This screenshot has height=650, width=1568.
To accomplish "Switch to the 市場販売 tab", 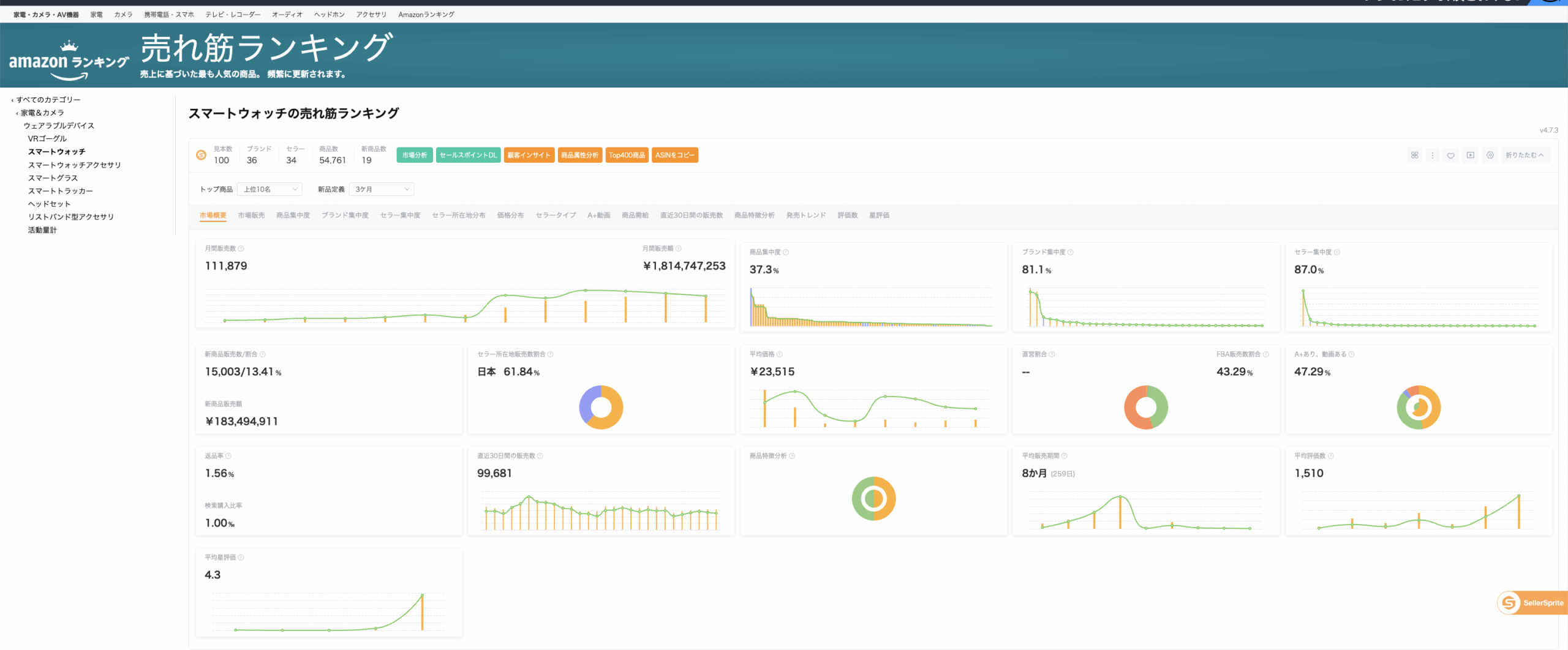I will [251, 215].
